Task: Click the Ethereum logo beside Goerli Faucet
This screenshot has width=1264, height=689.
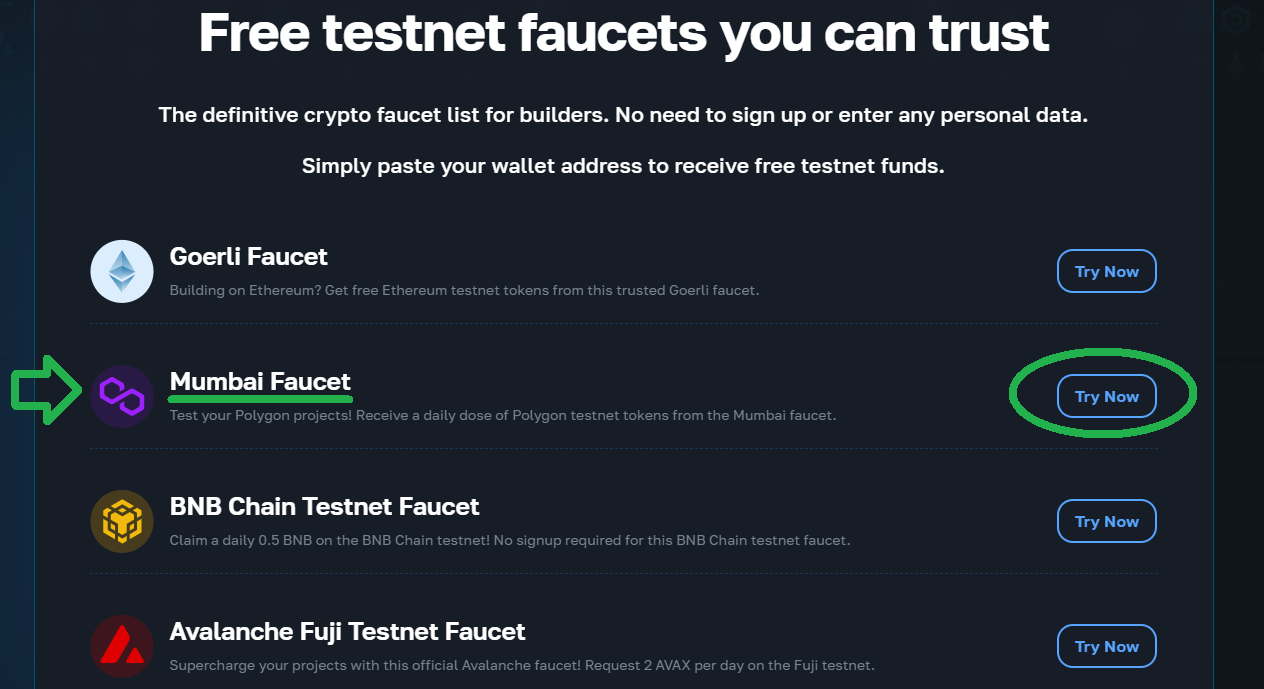Action: [x=122, y=271]
